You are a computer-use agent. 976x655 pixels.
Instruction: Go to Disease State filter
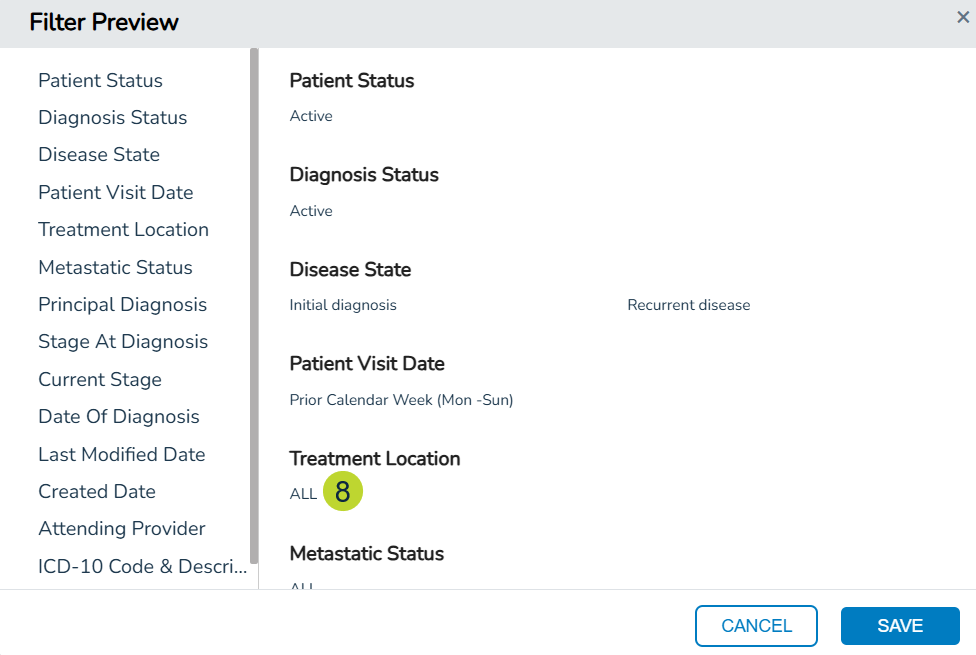(x=99, y=154)
